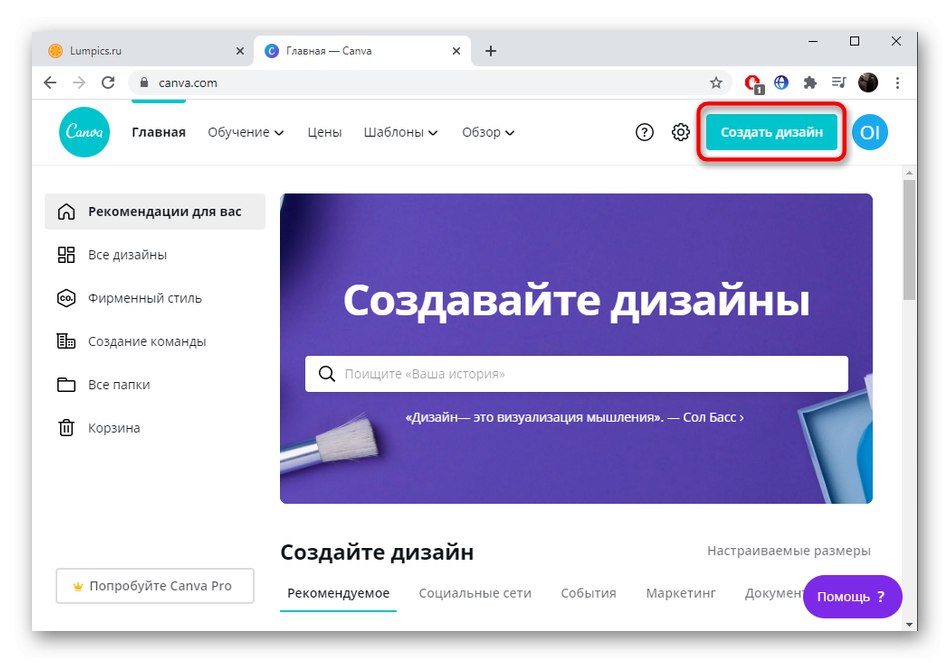Open Все папки folder icon
The height and width of the screenshot is (663, 950).
66,383
